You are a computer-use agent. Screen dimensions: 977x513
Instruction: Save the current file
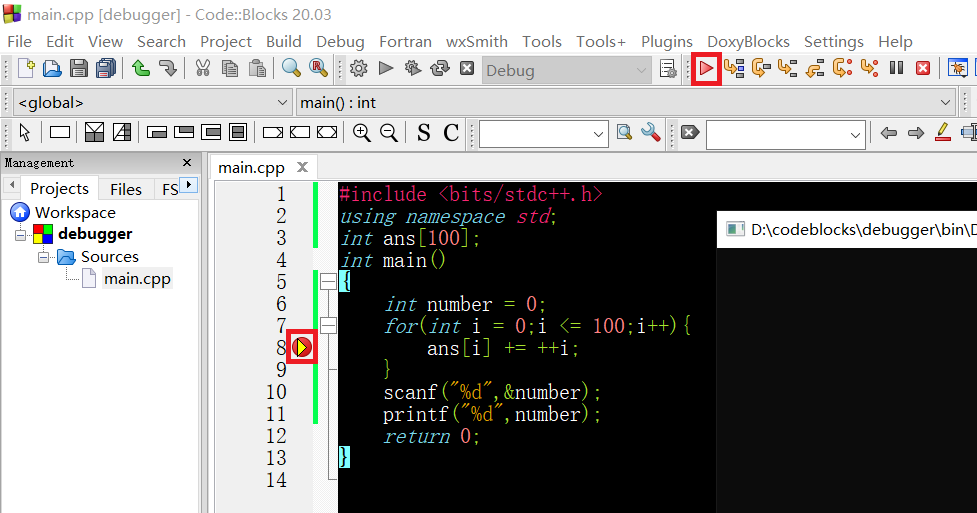click(79, 68)
